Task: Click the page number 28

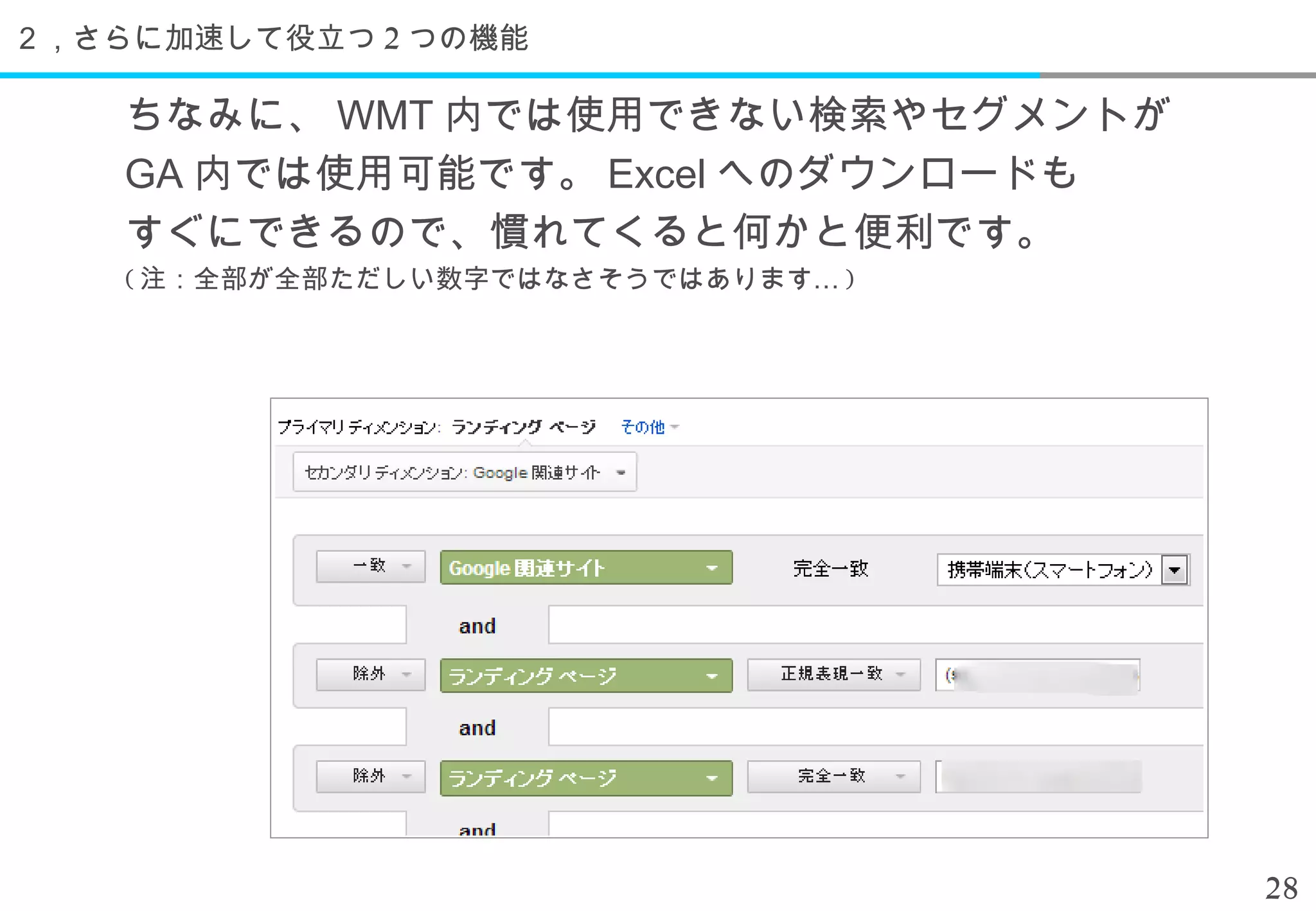Action: (1281, 889)
